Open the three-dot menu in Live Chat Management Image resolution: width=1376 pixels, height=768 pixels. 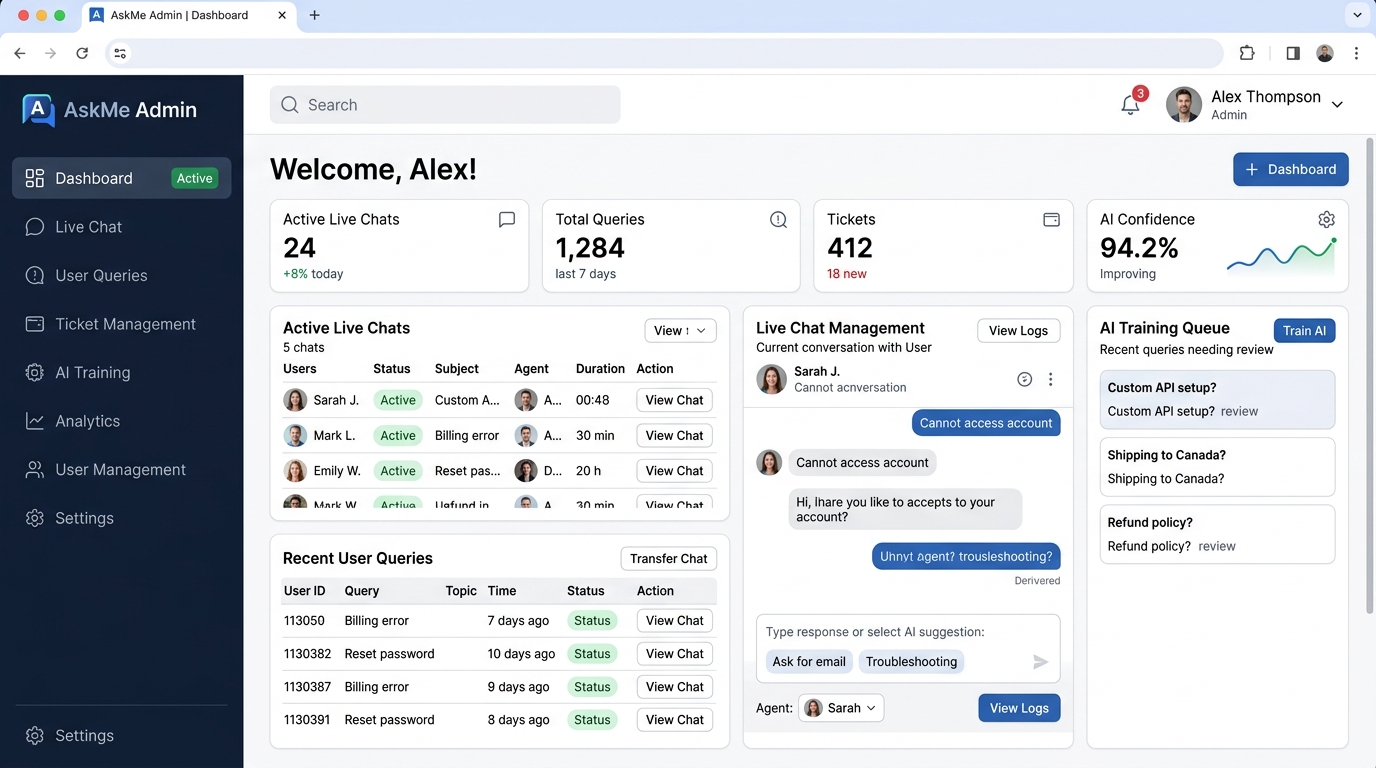pos(1050,379)
